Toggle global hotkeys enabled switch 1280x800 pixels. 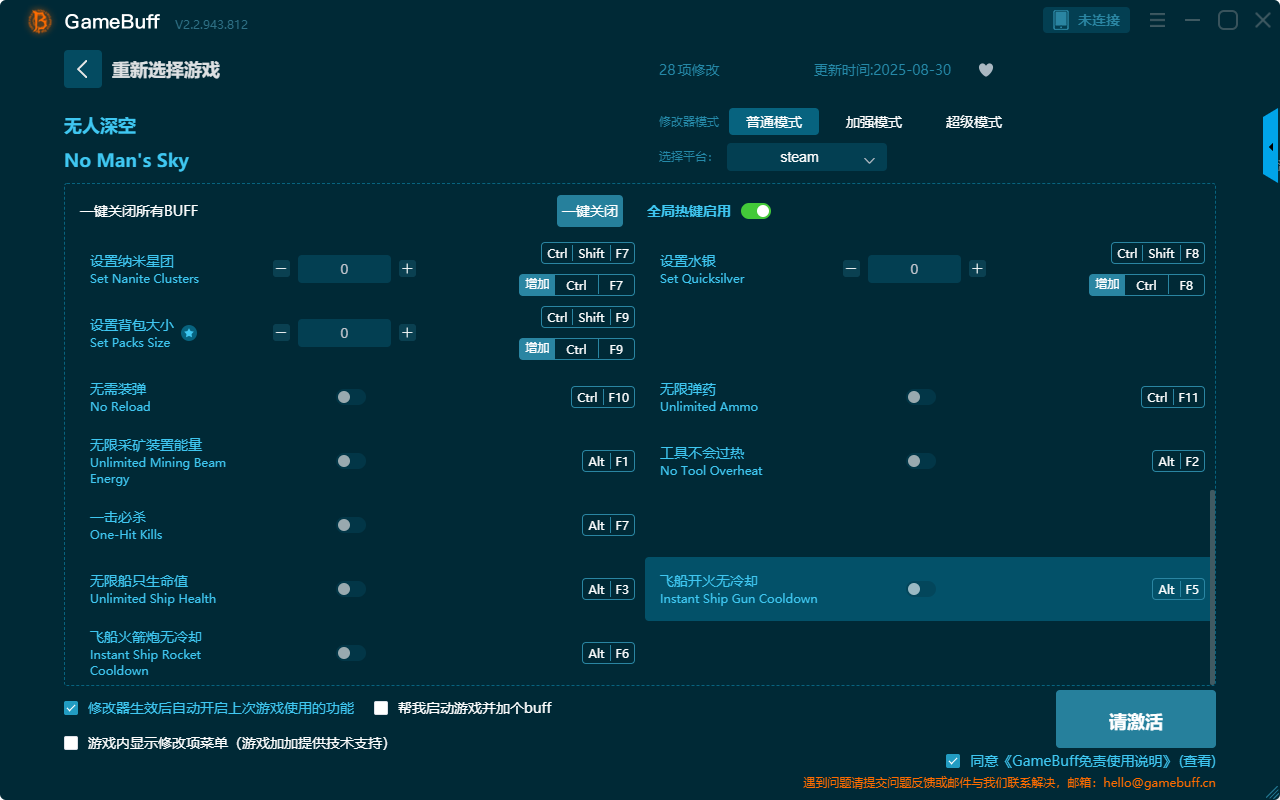tap(756, 211)
